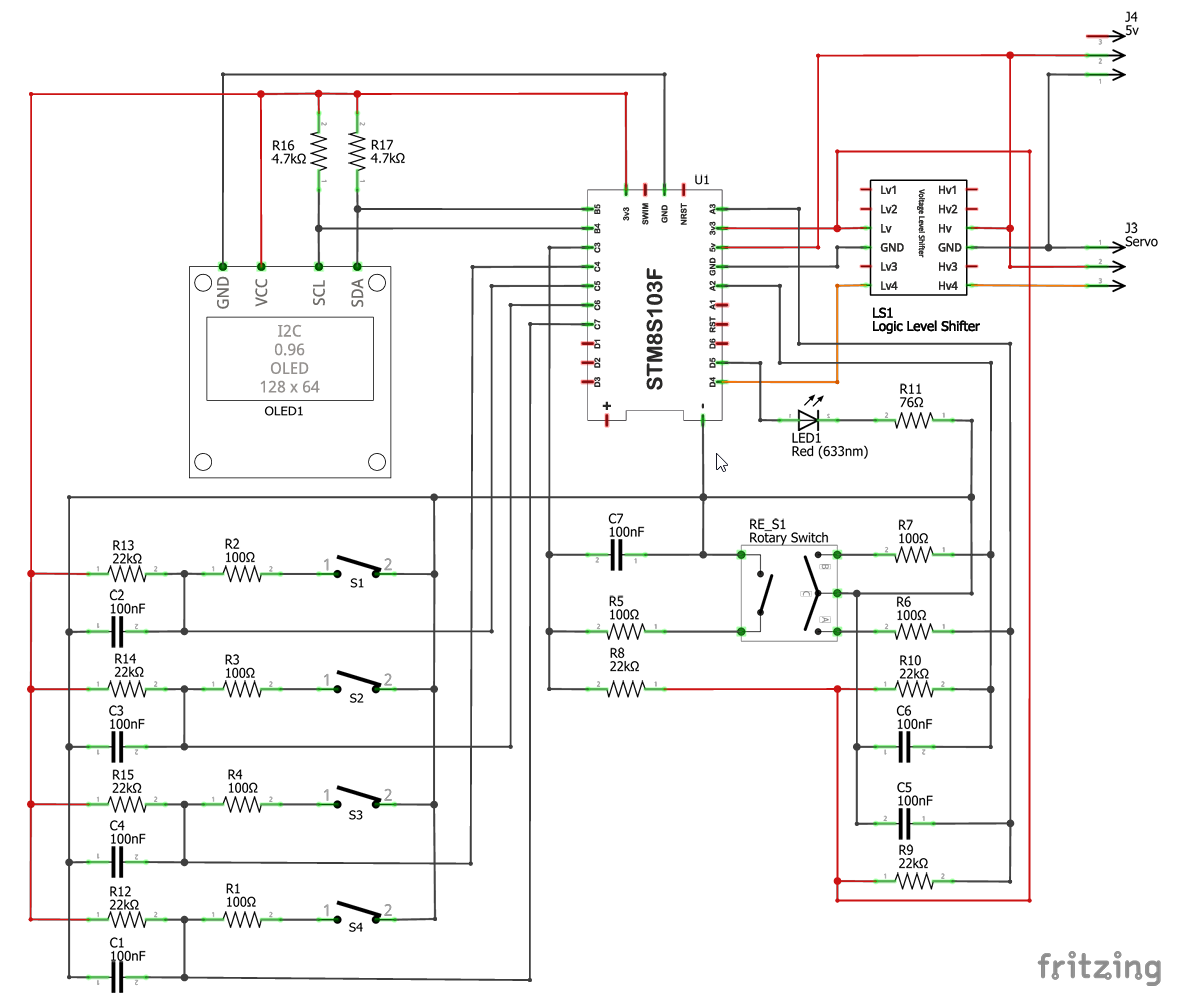Select resistor R1 100Ω
The height and width of the screenshot is (1000, 1200).
pos(242,920)
